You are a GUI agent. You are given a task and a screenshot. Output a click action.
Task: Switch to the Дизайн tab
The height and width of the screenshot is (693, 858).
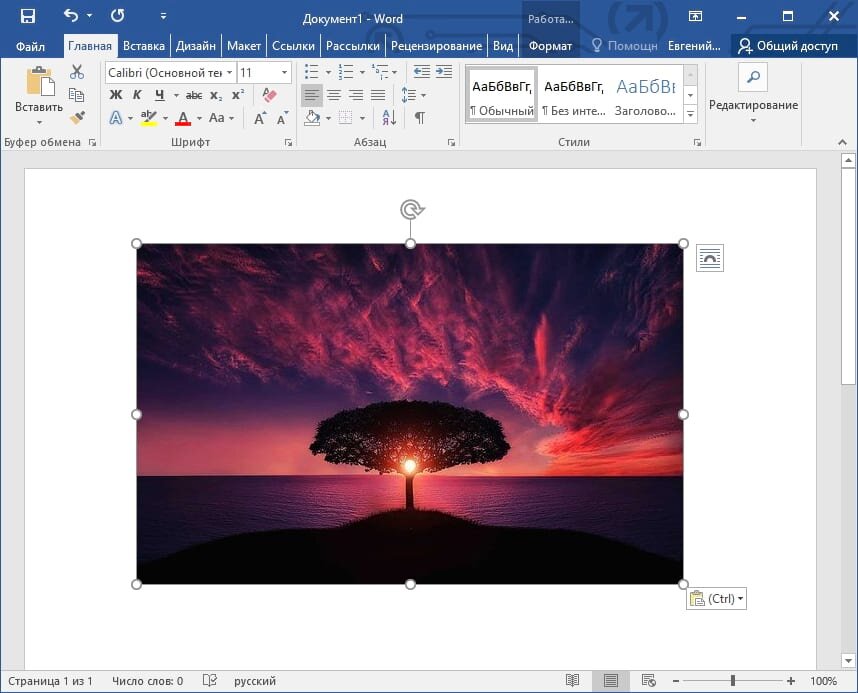(195, 46)
